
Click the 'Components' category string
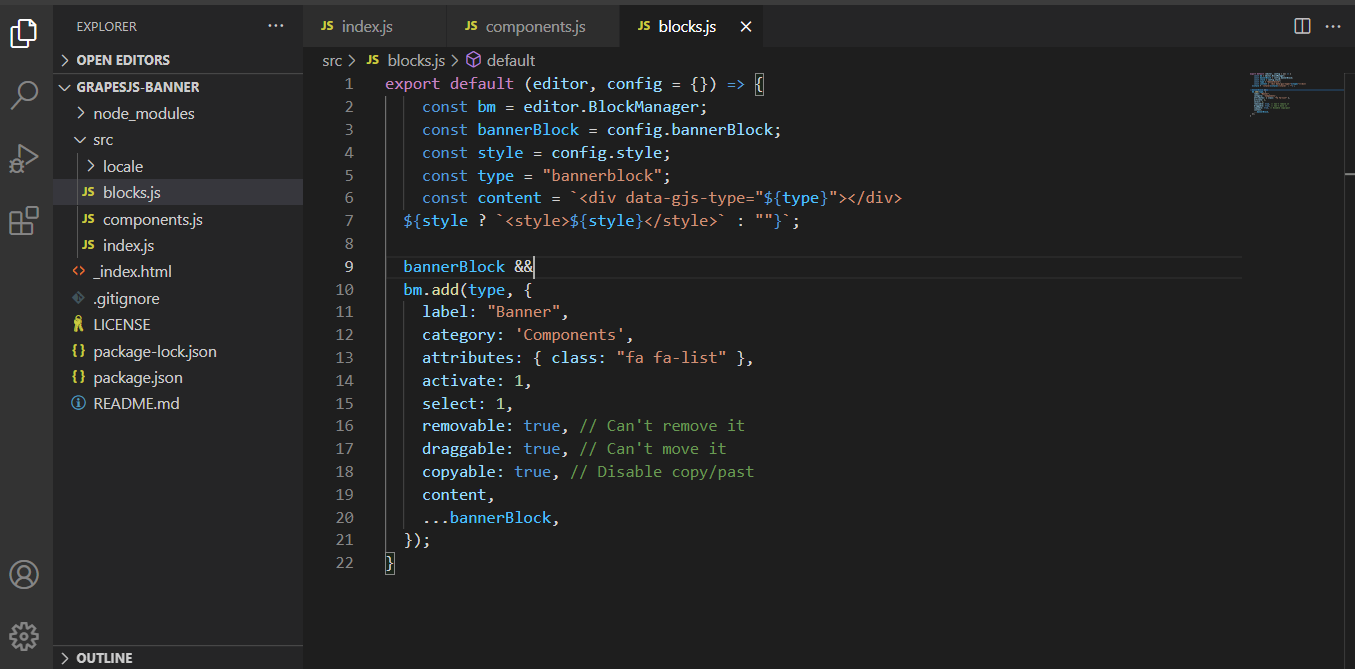click(x=570, y=335)
